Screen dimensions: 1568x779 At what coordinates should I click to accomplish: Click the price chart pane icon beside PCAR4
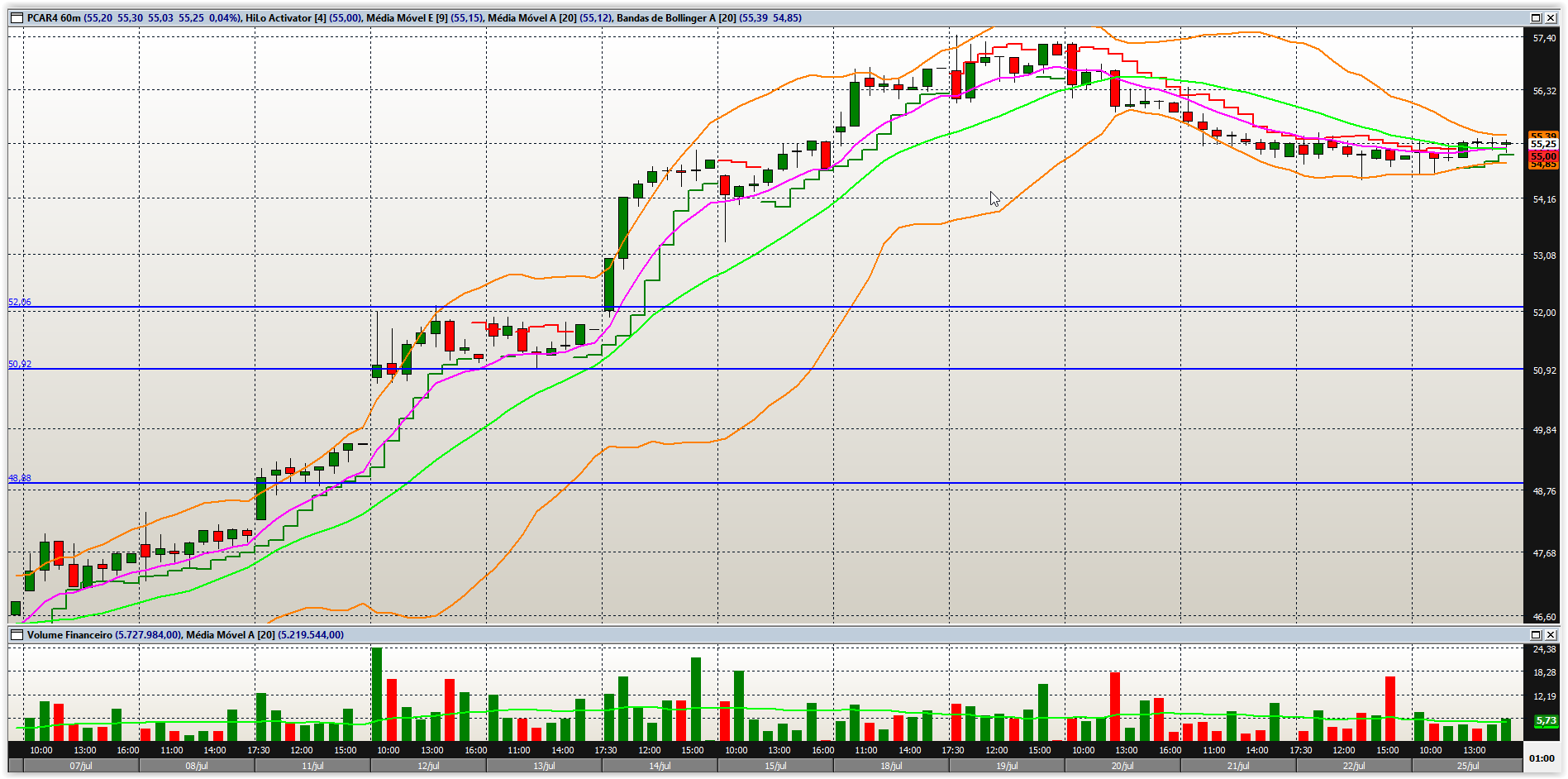[17, 17]
